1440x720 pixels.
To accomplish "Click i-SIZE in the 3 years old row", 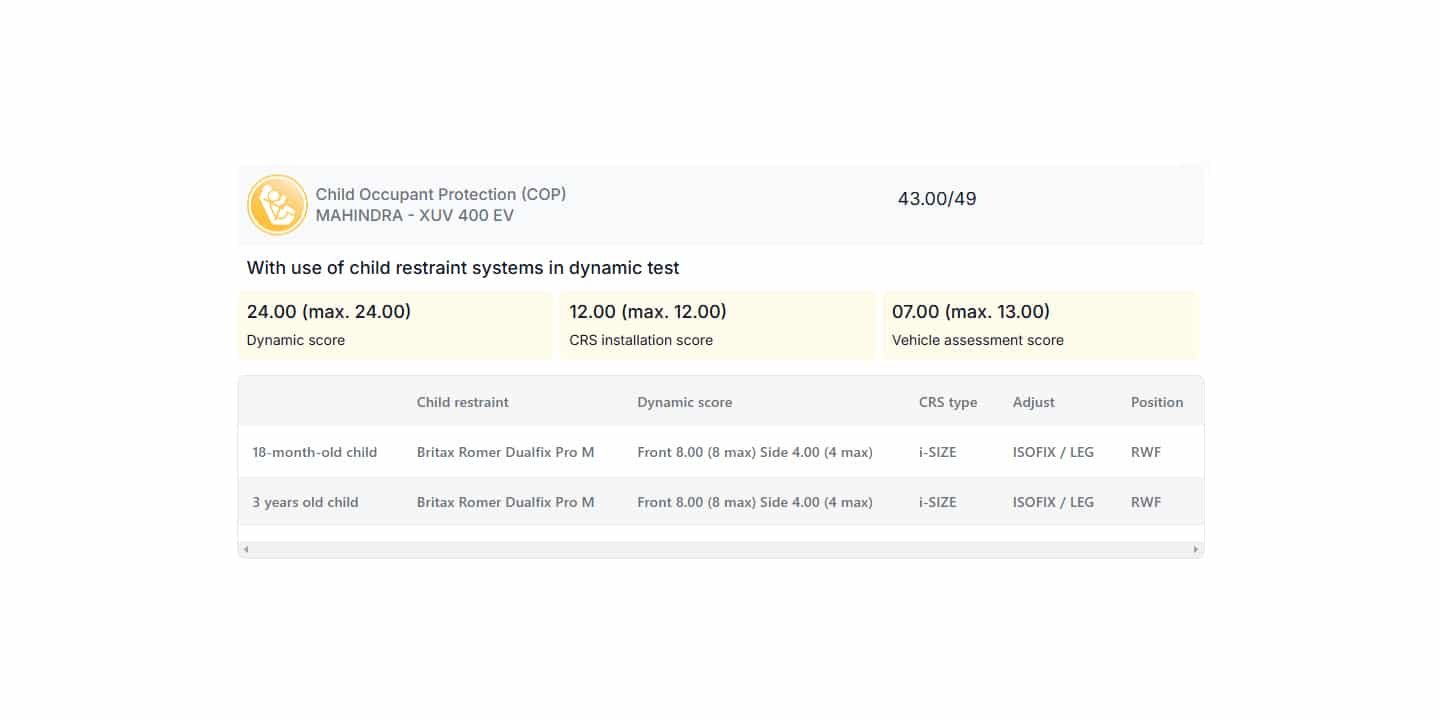I will 938,502.
